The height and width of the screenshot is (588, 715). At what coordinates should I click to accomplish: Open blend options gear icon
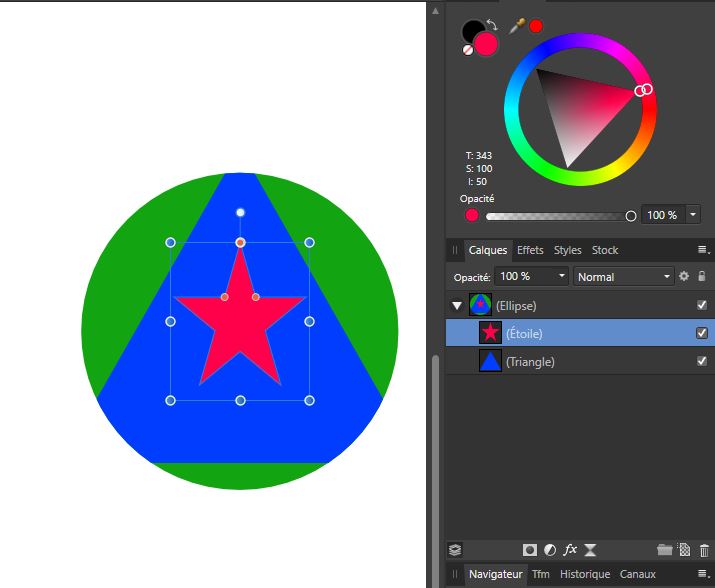coord(684,276)
